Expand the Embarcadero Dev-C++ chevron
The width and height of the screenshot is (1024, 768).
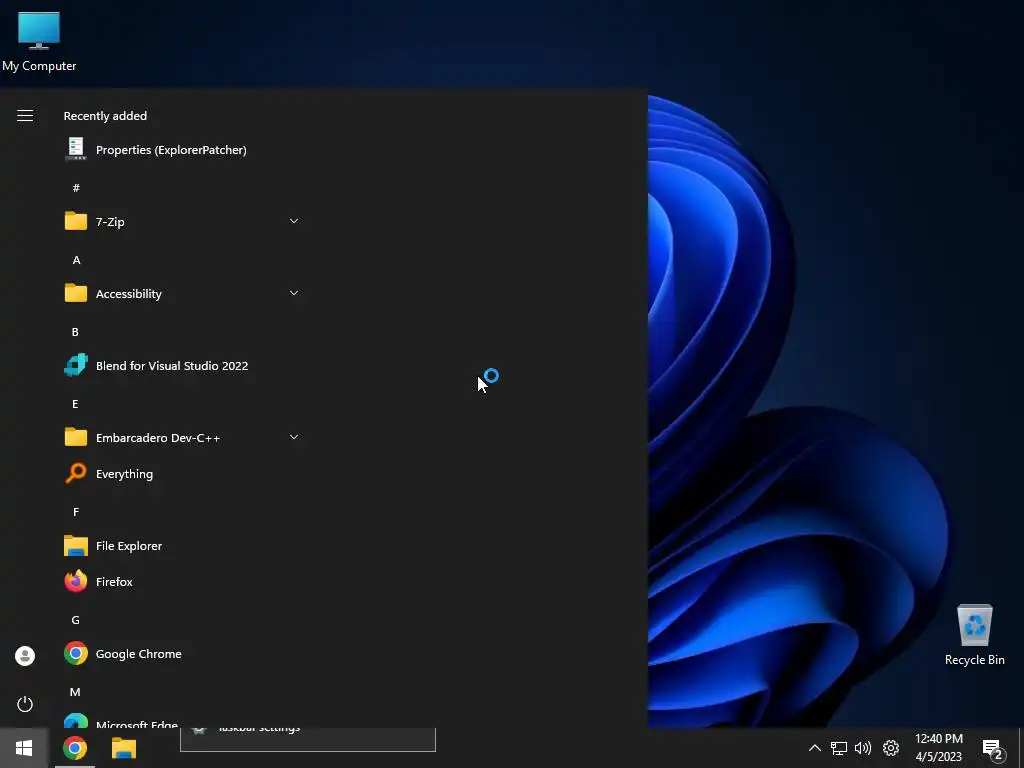pos(294,437)
